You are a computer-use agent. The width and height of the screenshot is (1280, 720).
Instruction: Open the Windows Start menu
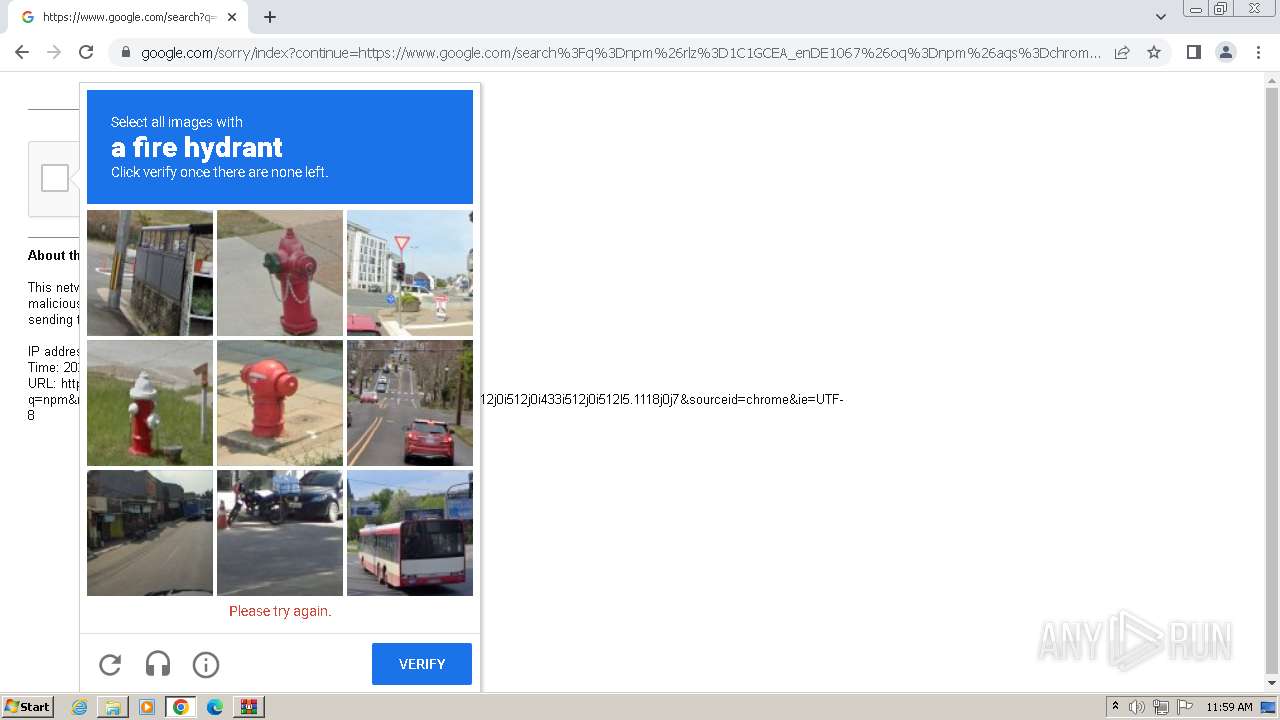27,707
